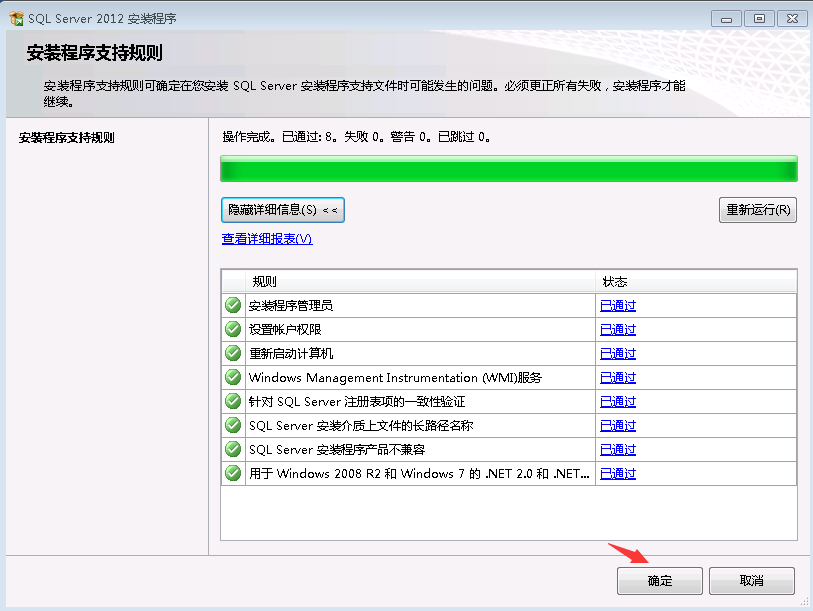Open 已通过 status for 长路径名称 rule
Viewport: 813px width, 611px height.
618,425
